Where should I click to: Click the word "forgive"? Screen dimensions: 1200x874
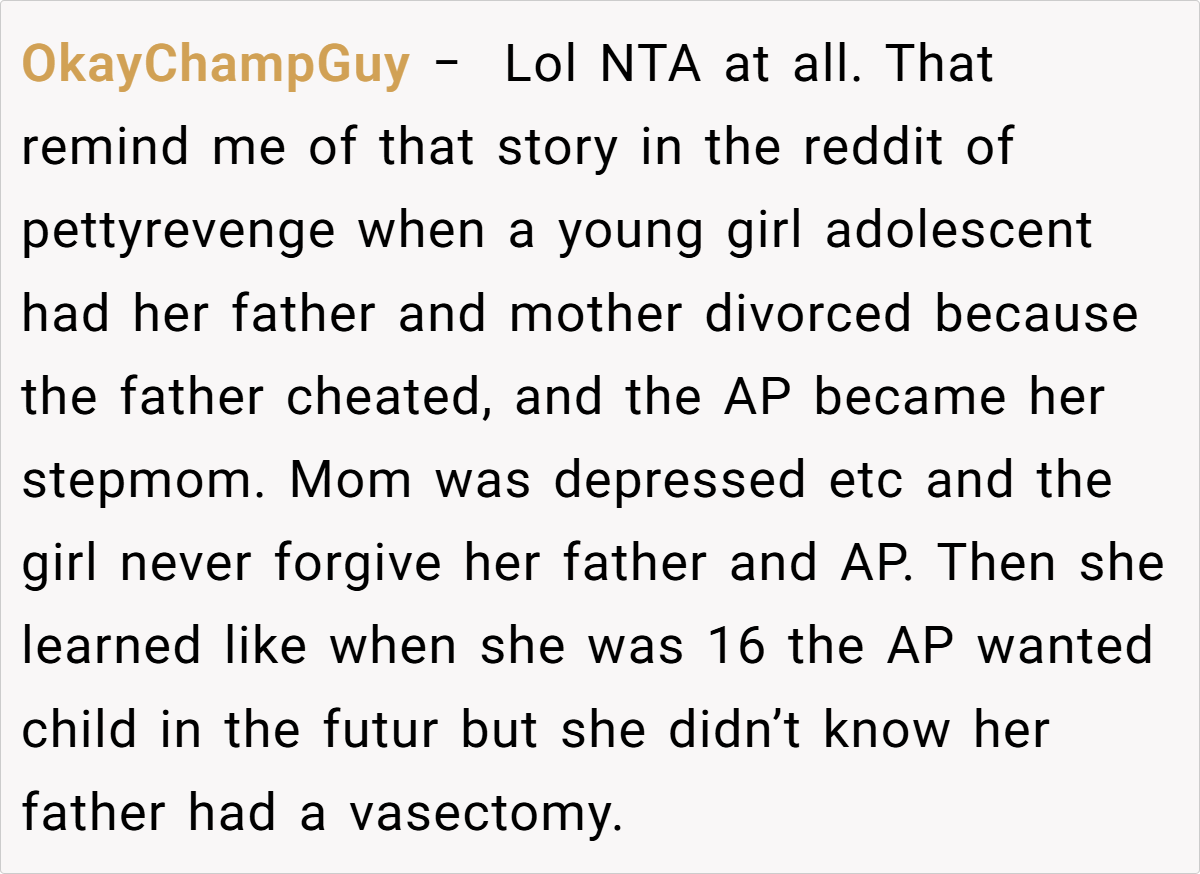357,564
